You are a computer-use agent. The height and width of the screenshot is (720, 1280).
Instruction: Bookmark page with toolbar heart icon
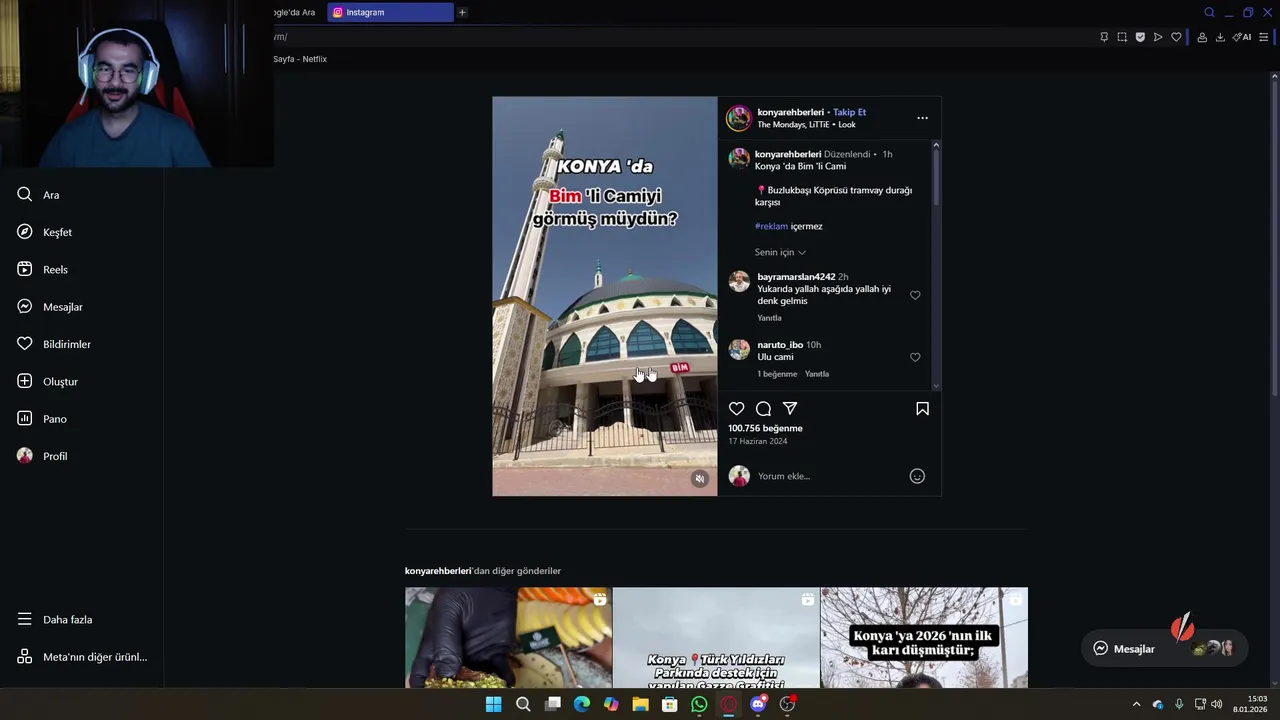click(x=1176, y=37)
